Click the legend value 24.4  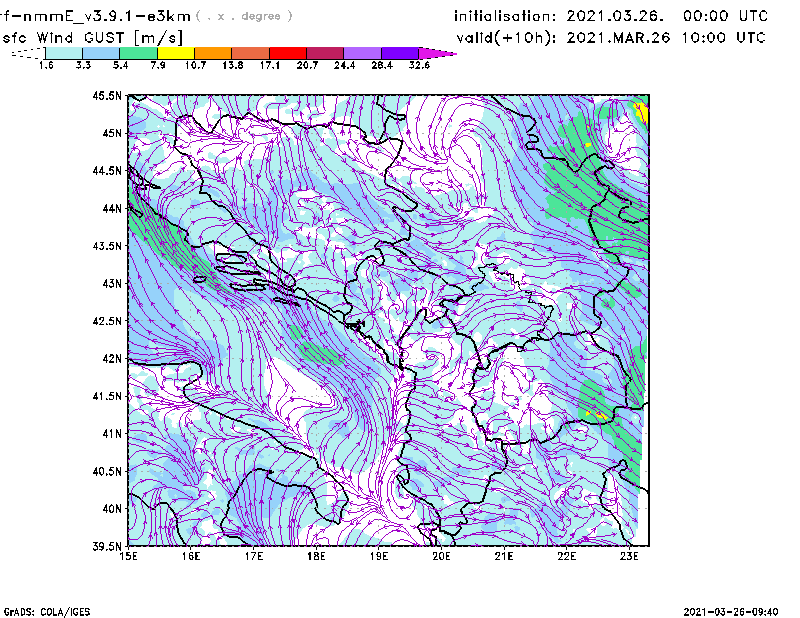click(x=344, y=65)
